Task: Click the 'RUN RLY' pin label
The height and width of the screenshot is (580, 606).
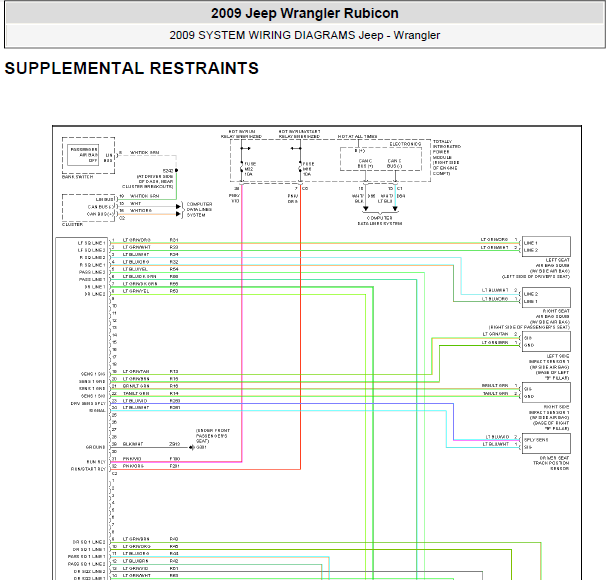Action: point(96,462)
